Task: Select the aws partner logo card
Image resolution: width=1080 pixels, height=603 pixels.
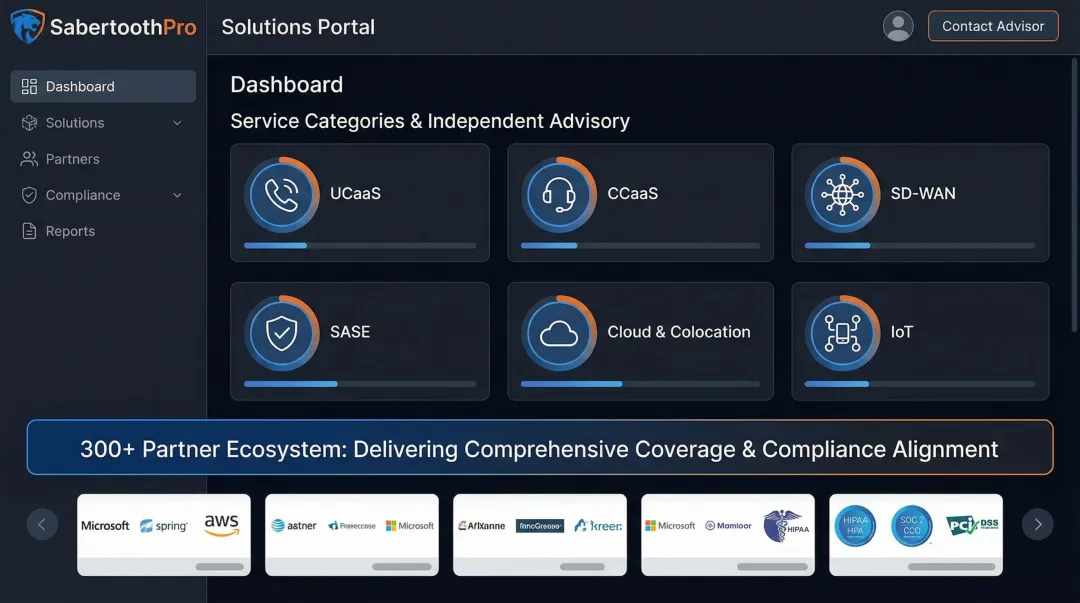Action: coord(222,524)
